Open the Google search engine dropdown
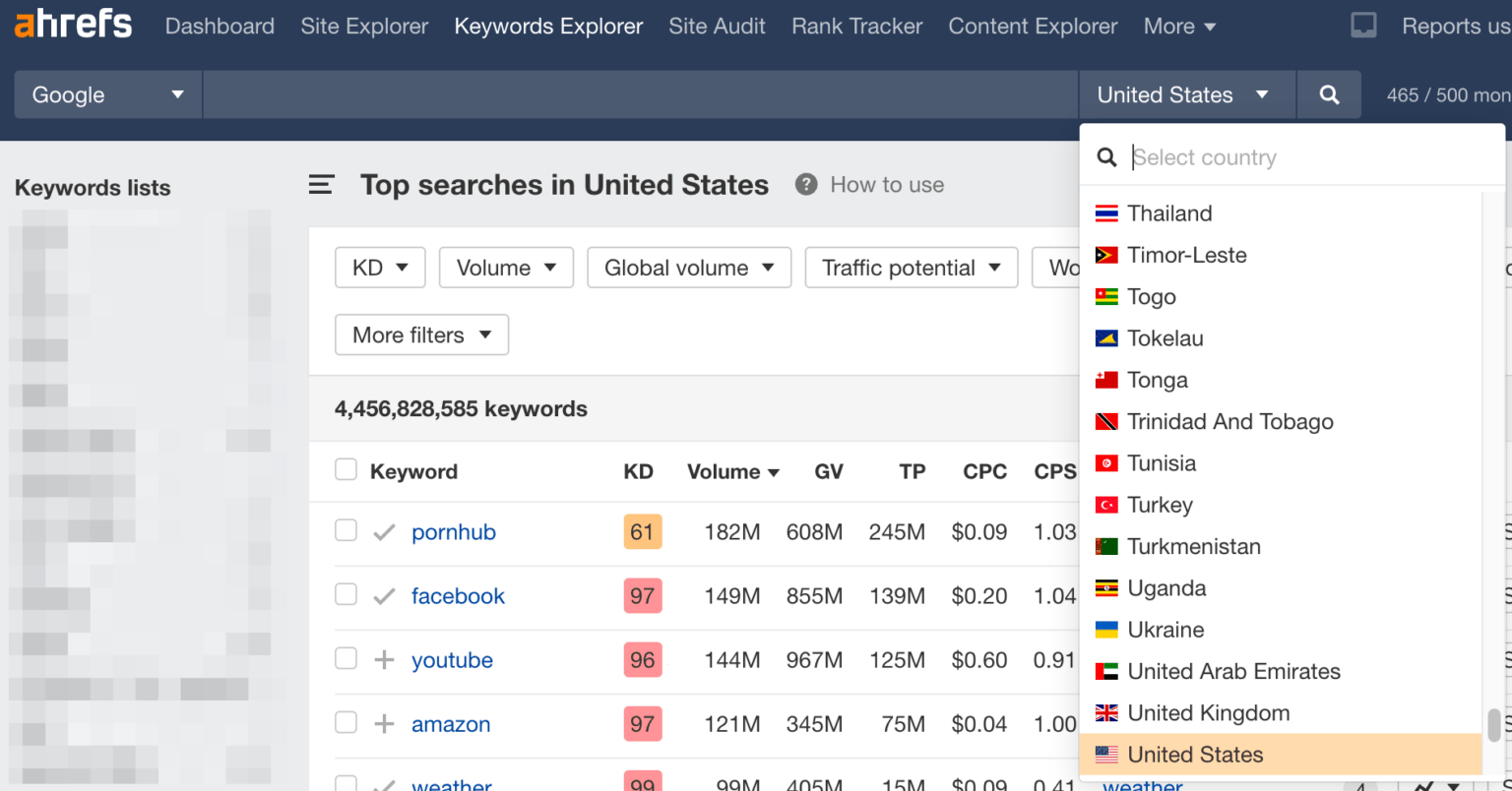 [107, 94]
